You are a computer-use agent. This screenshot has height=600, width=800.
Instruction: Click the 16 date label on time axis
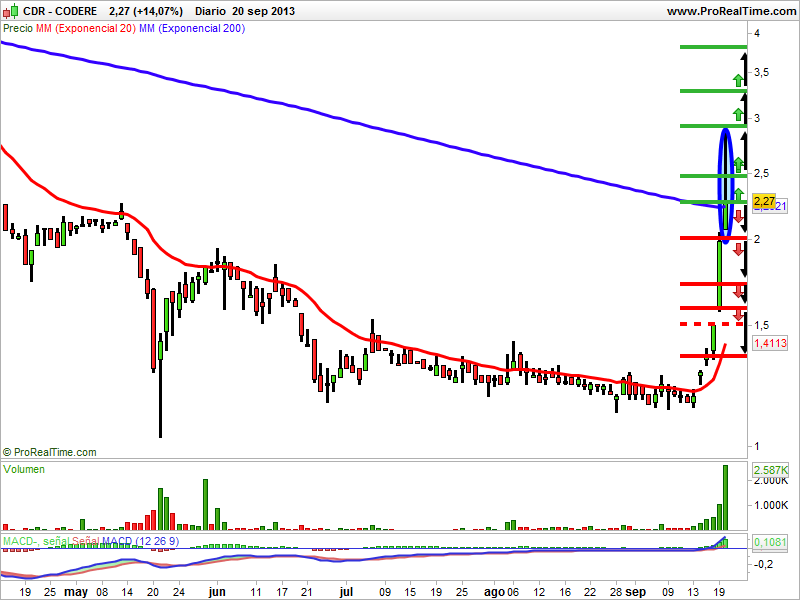(x=565, y=592)
